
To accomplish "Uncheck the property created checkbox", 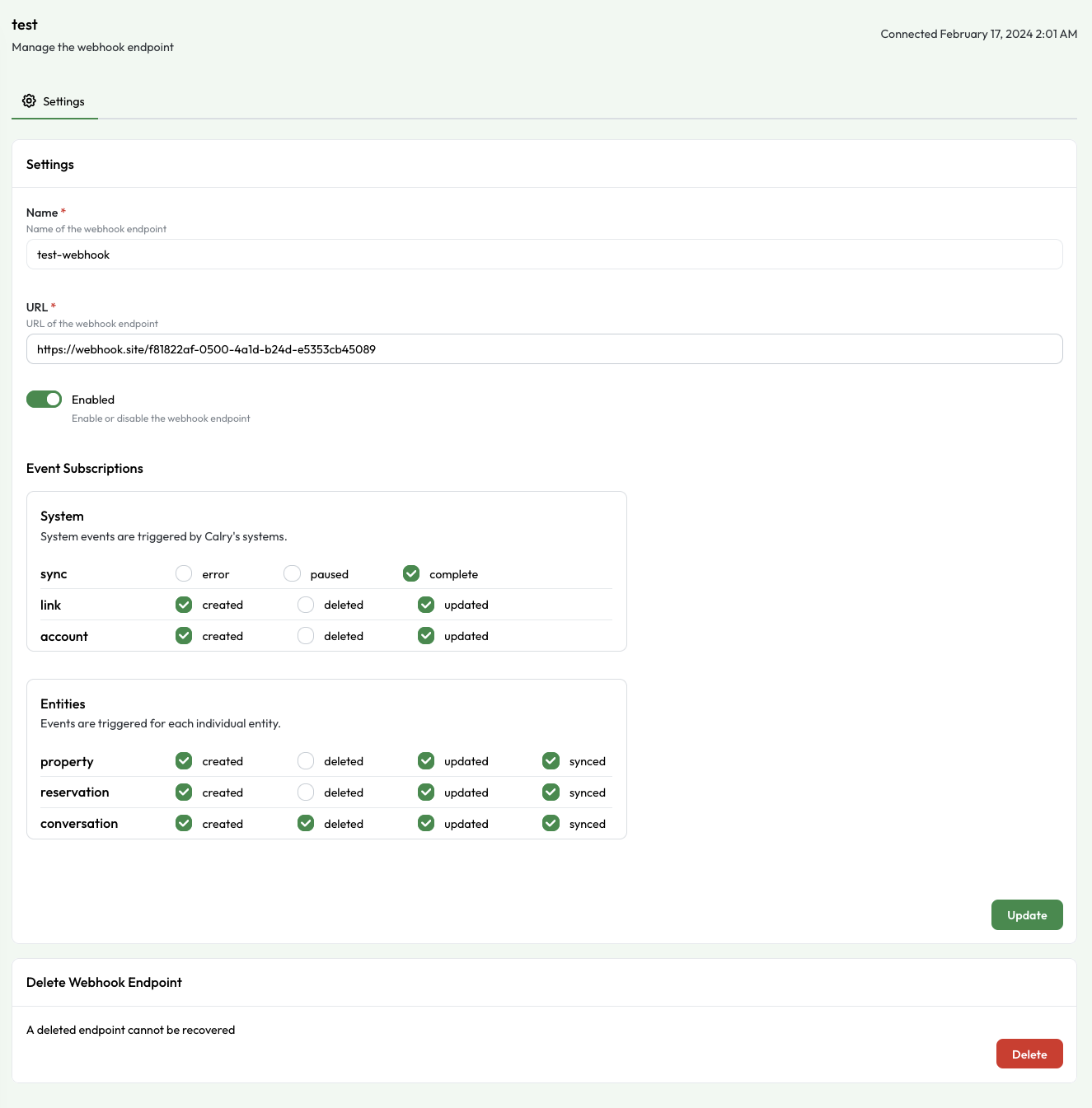I will pyautogui.click(x=184, y=761).
